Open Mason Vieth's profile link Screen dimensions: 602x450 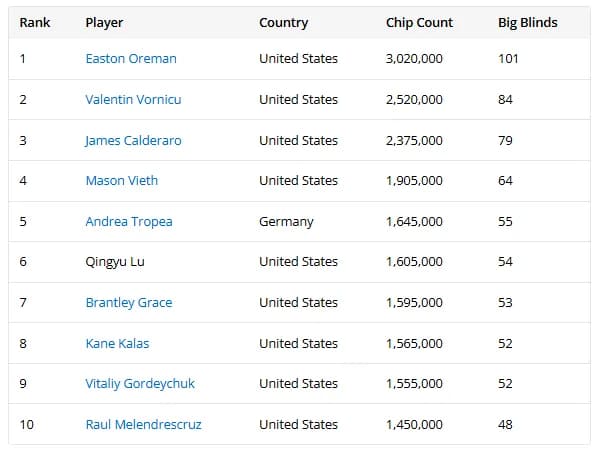tap(122, 180)
